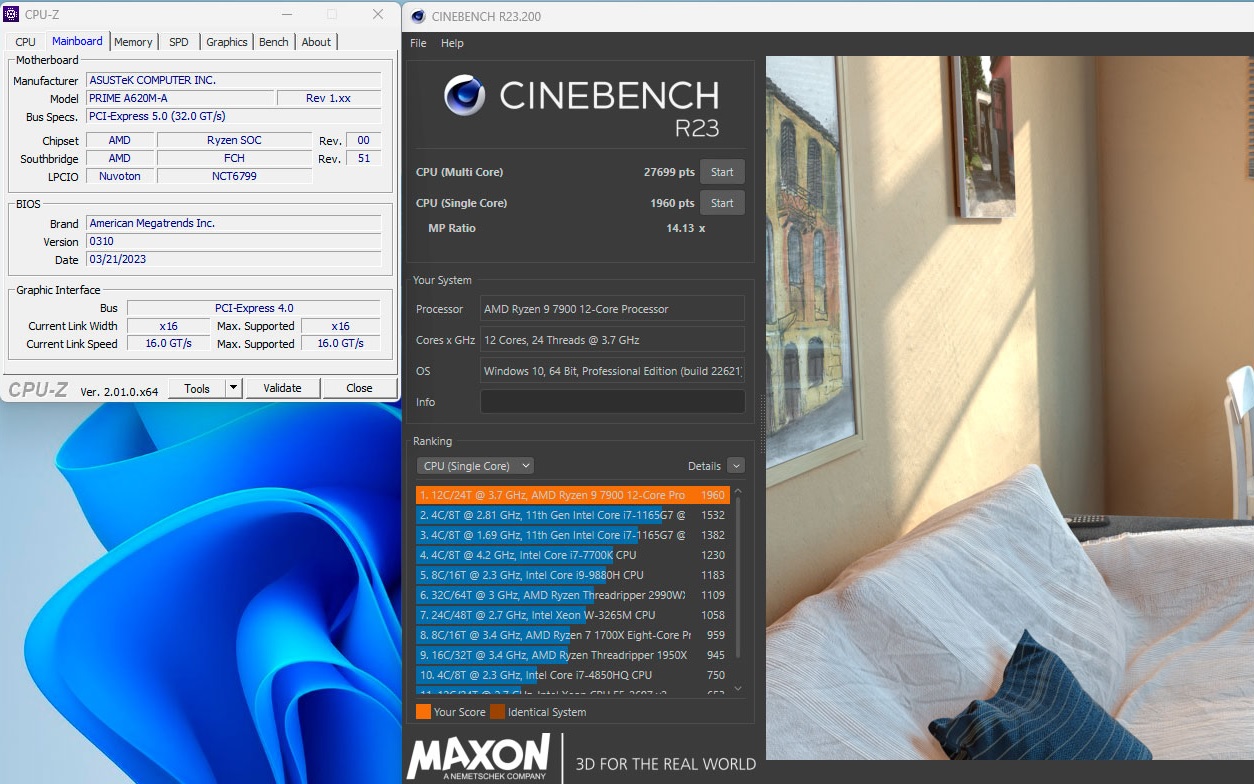
Task: Click the Model value PRIME A620M-A
Action: pyautogui.click(x=180, y=99)
